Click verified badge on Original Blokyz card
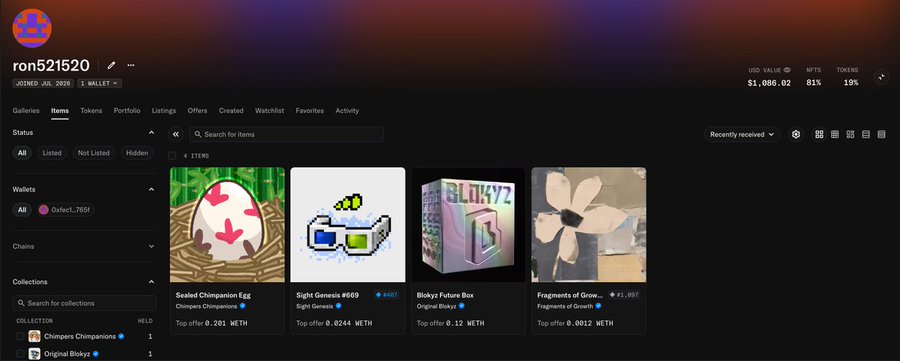 [x=461, y=306]
